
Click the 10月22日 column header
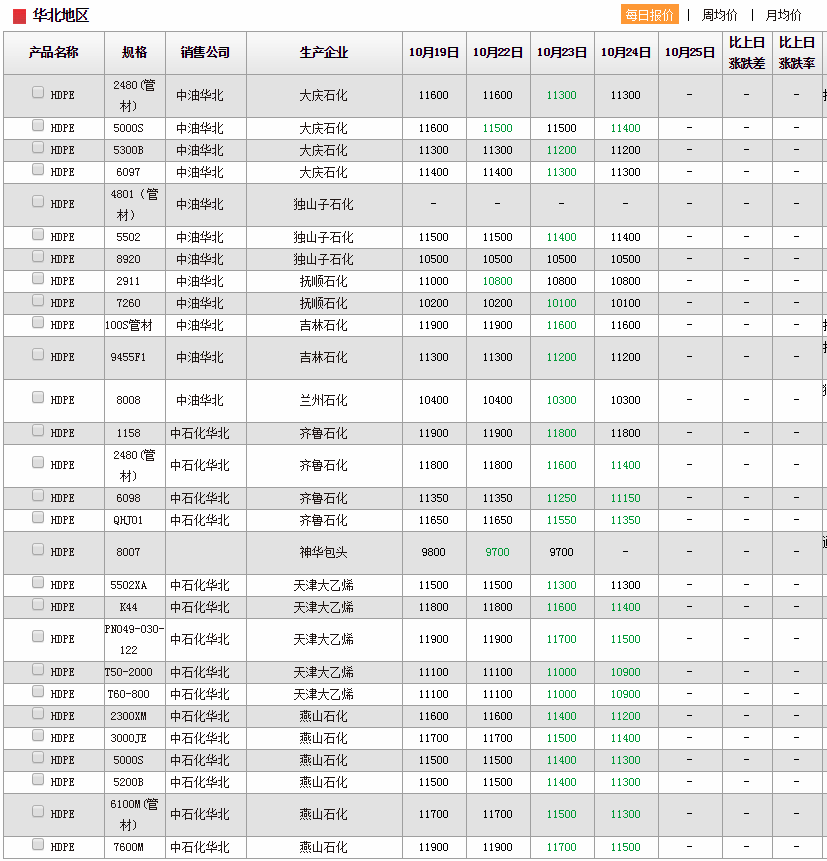pyautogui.click(x=498, y=53)
